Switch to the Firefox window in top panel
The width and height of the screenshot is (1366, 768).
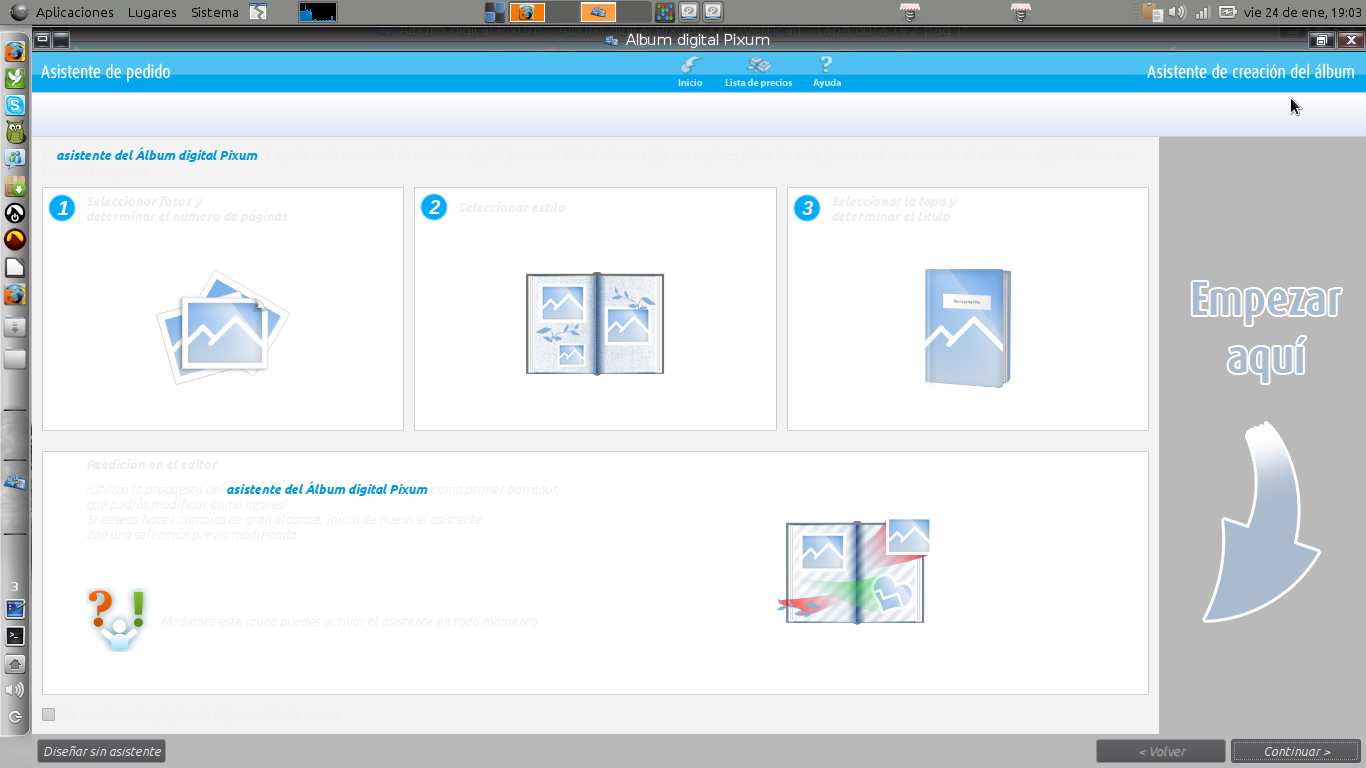pyautogui.click(x=527, y=12)
